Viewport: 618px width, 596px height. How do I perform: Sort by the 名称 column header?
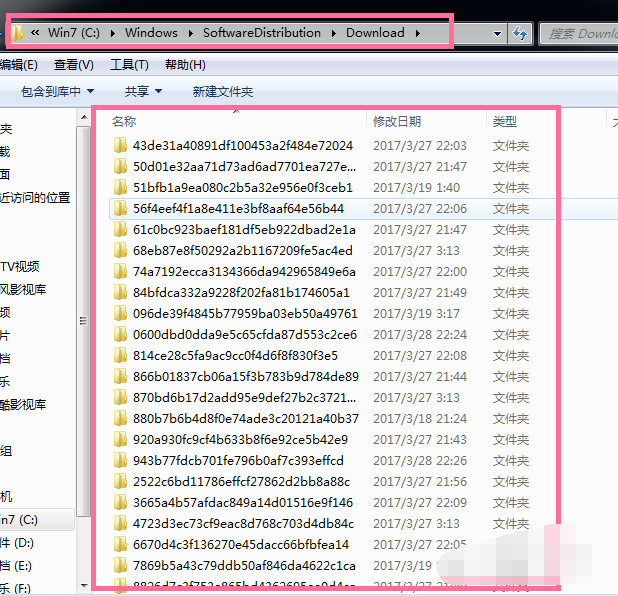pyautogui.click(x=124, y=121)
